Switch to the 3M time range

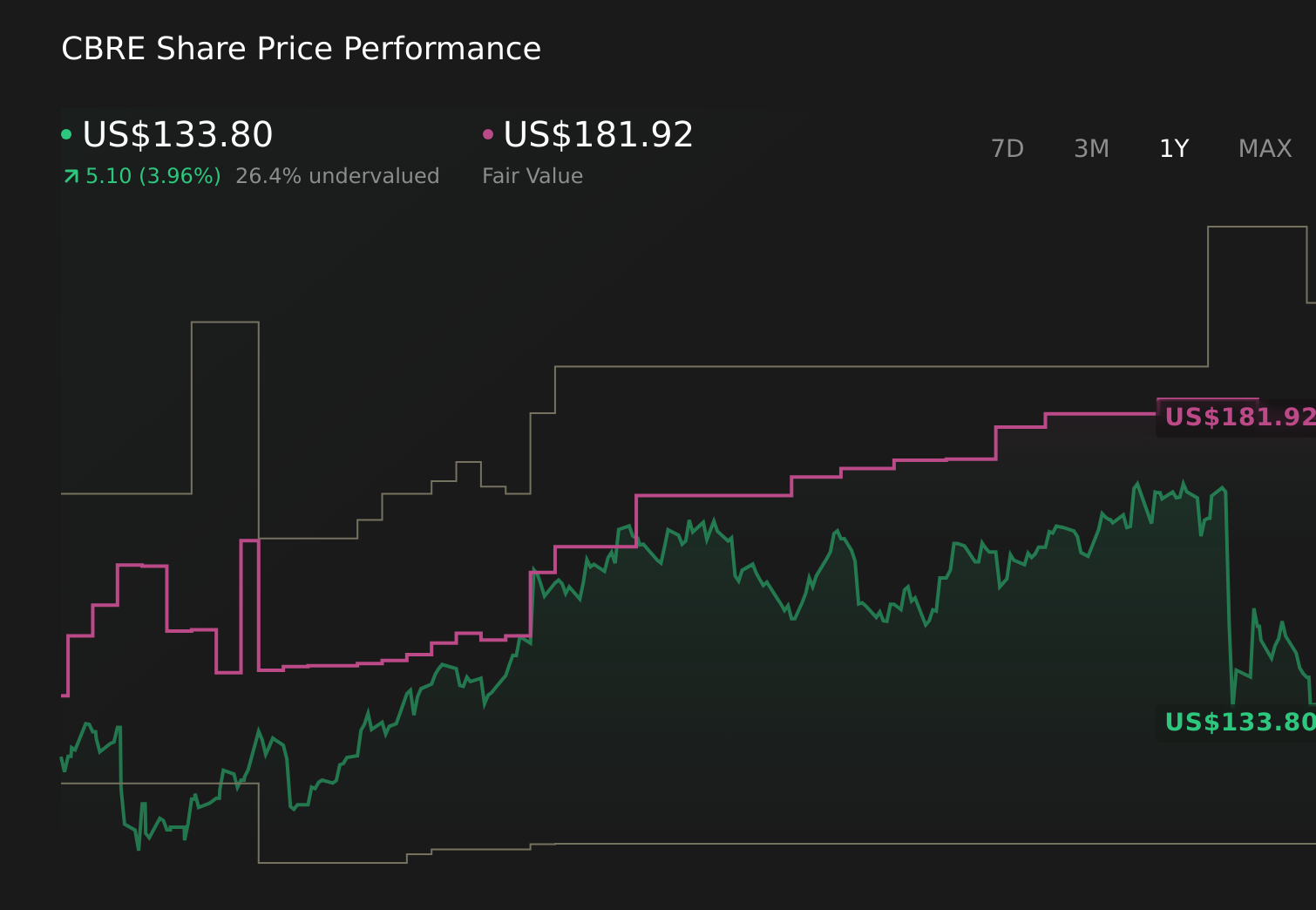tap(1090, 148)
